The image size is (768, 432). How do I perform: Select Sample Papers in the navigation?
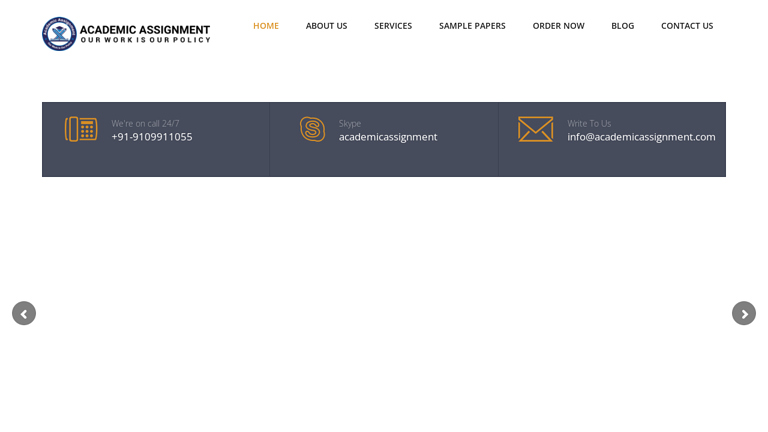472,26
